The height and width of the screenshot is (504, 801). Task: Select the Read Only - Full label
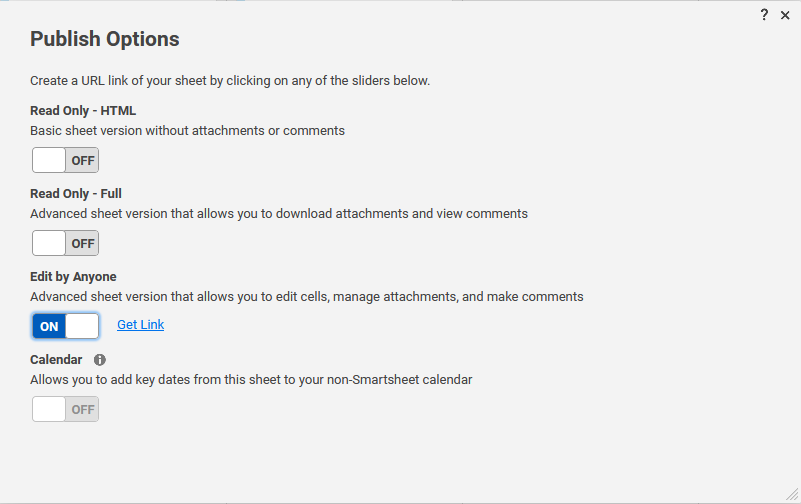[76, 194]
